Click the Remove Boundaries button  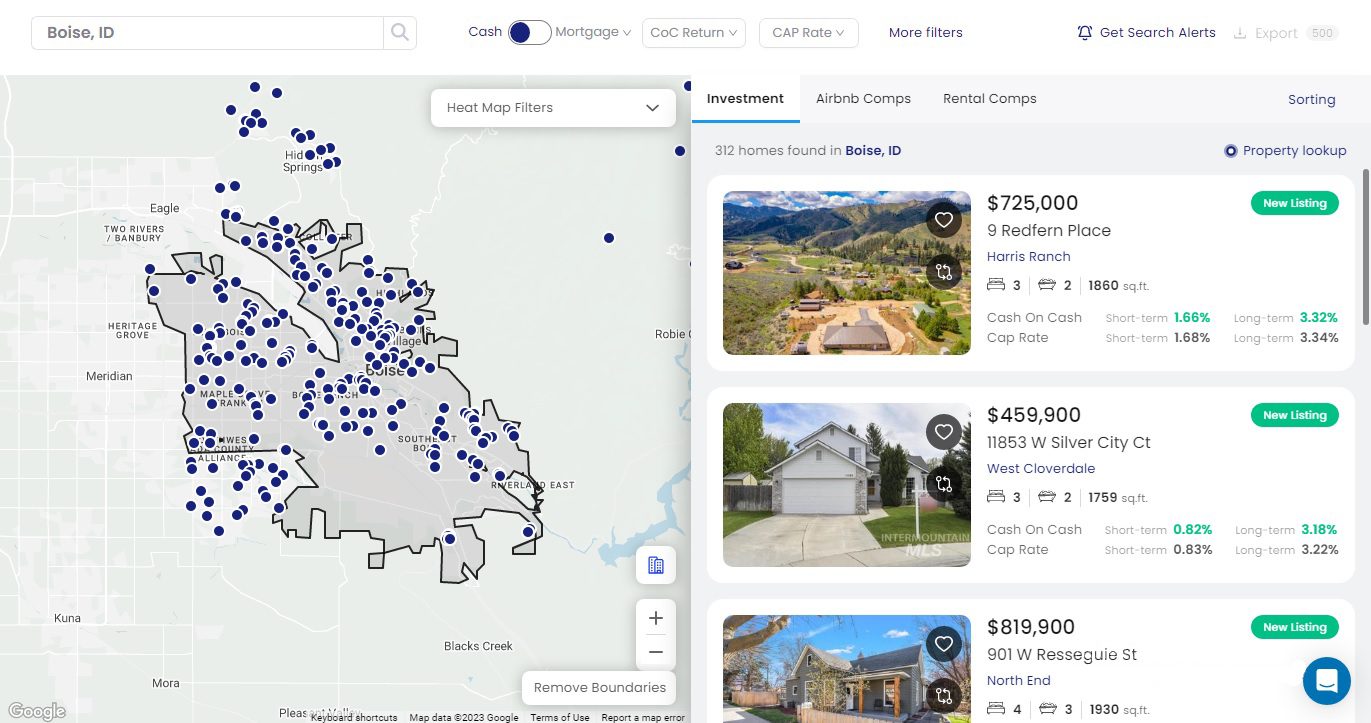598,687
